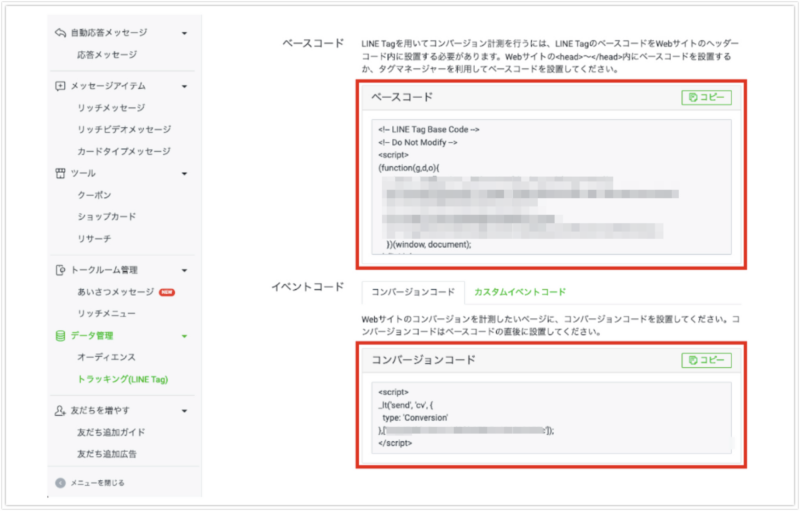Select トラッキング(LINE Tag) menu item

pyautogui.click(x=122, y=379)
